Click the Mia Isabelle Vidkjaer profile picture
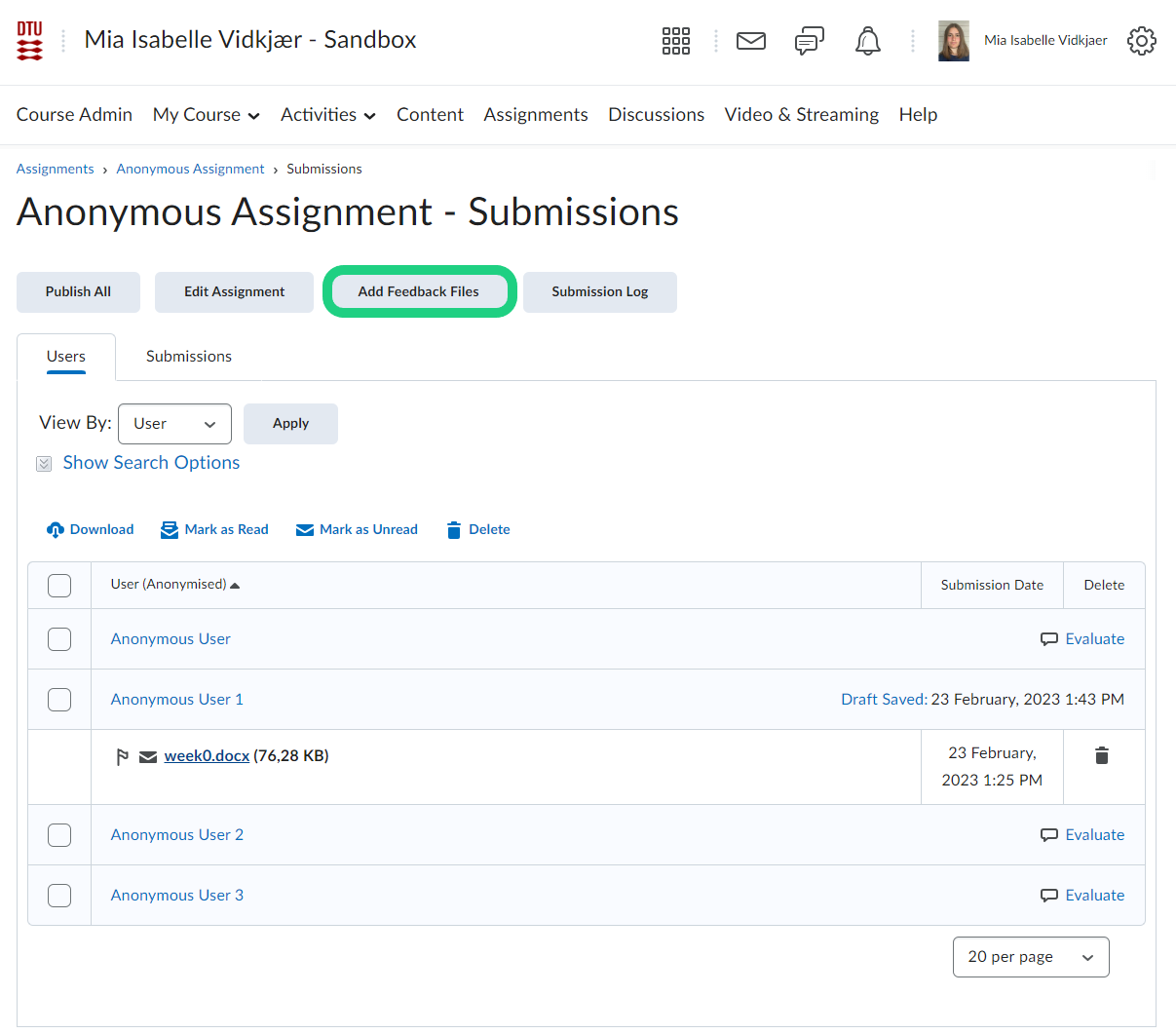This screenshot has height=1034, width=1176. (x=954, y=41)
